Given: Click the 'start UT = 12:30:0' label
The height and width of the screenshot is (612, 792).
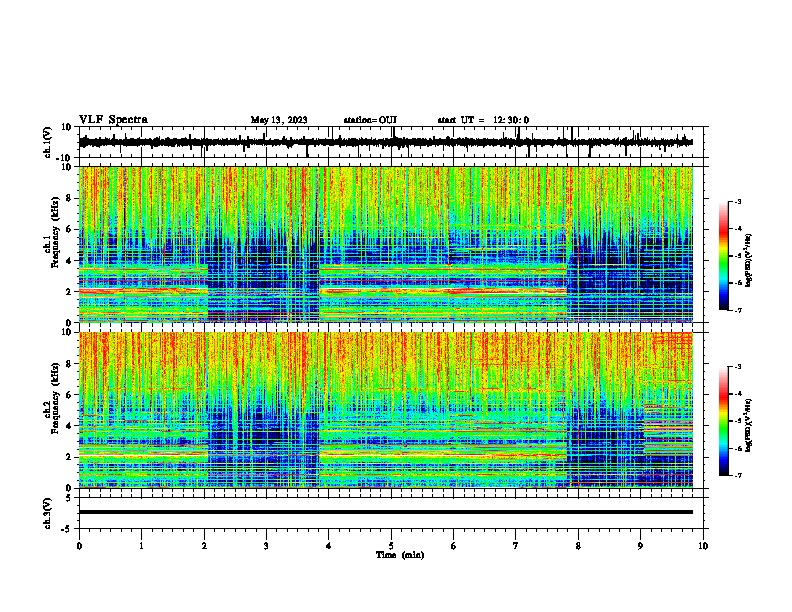Looking at the screenshot, I should pyautogui.click(x=483, y=120).
